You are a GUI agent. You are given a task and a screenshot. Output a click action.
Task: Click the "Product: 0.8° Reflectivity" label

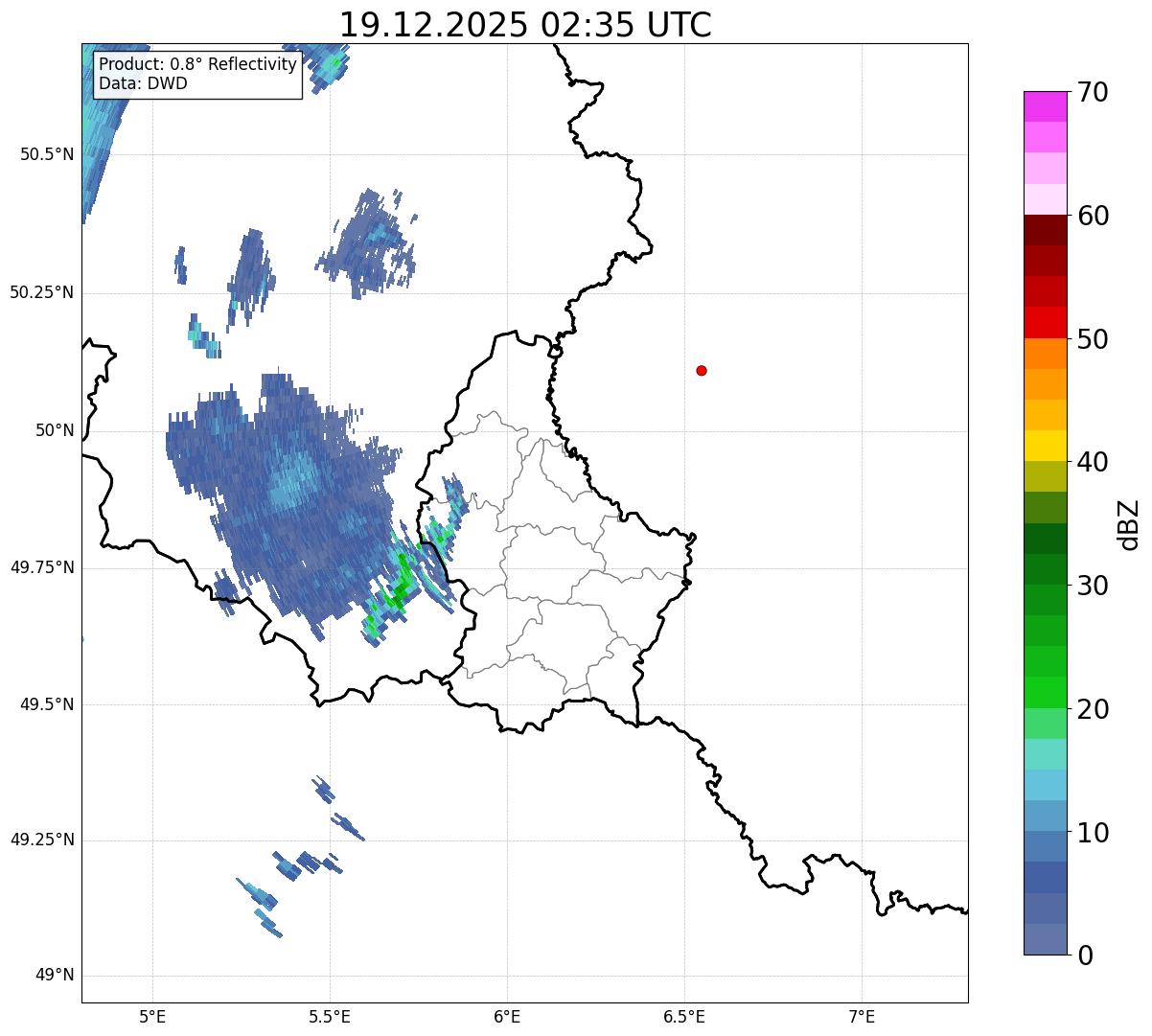(197, 64)
